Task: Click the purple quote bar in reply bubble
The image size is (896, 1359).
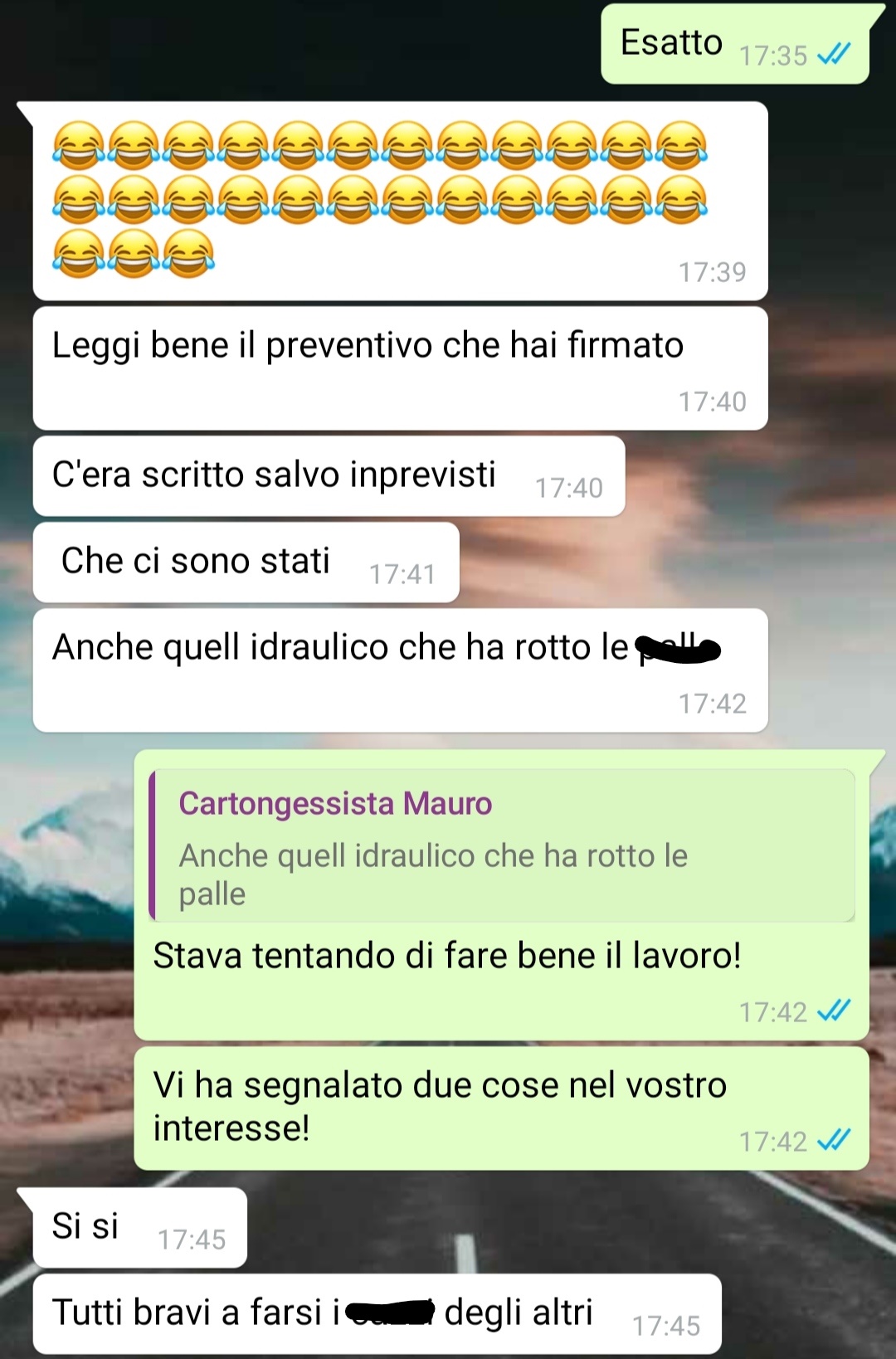Action: 152,845
